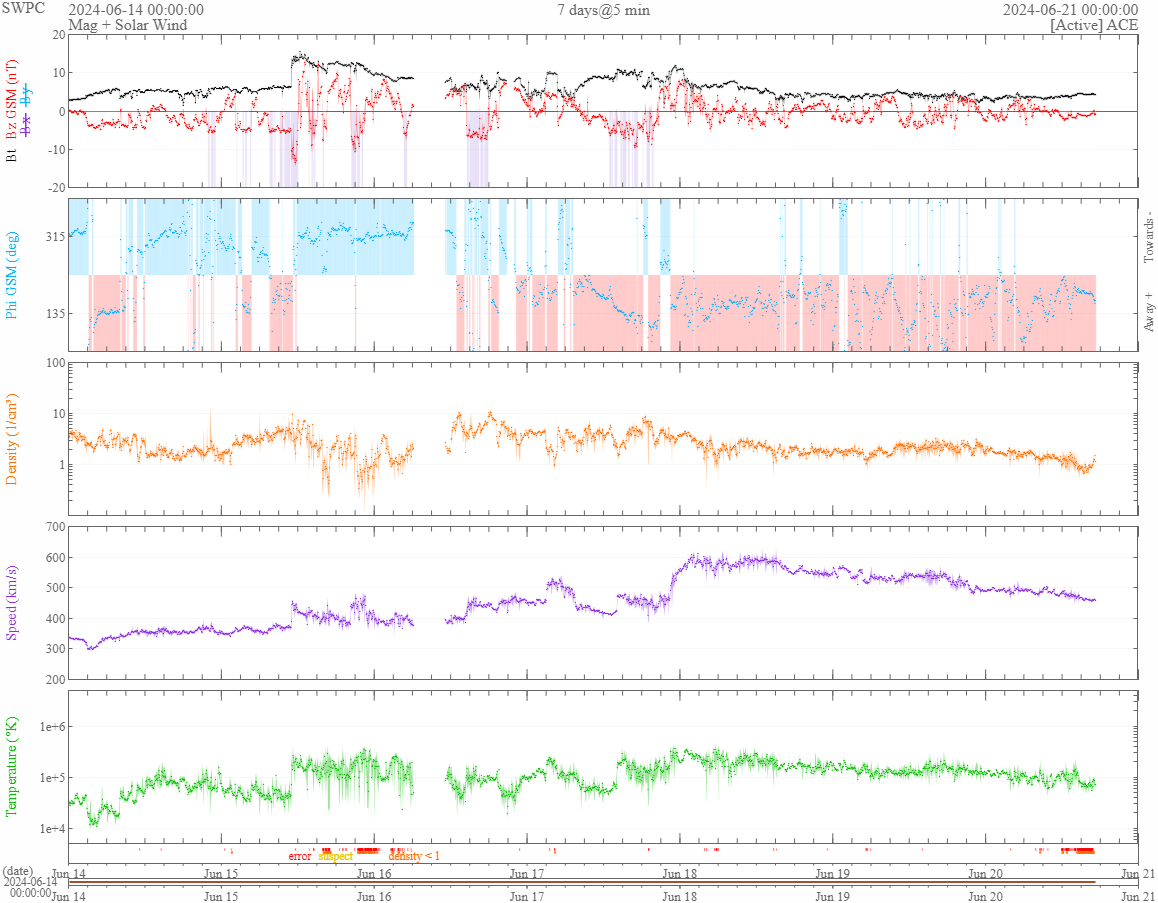Click the brown zoom range bar at bottom
The image size is (1158, 903).
(582, 882)
